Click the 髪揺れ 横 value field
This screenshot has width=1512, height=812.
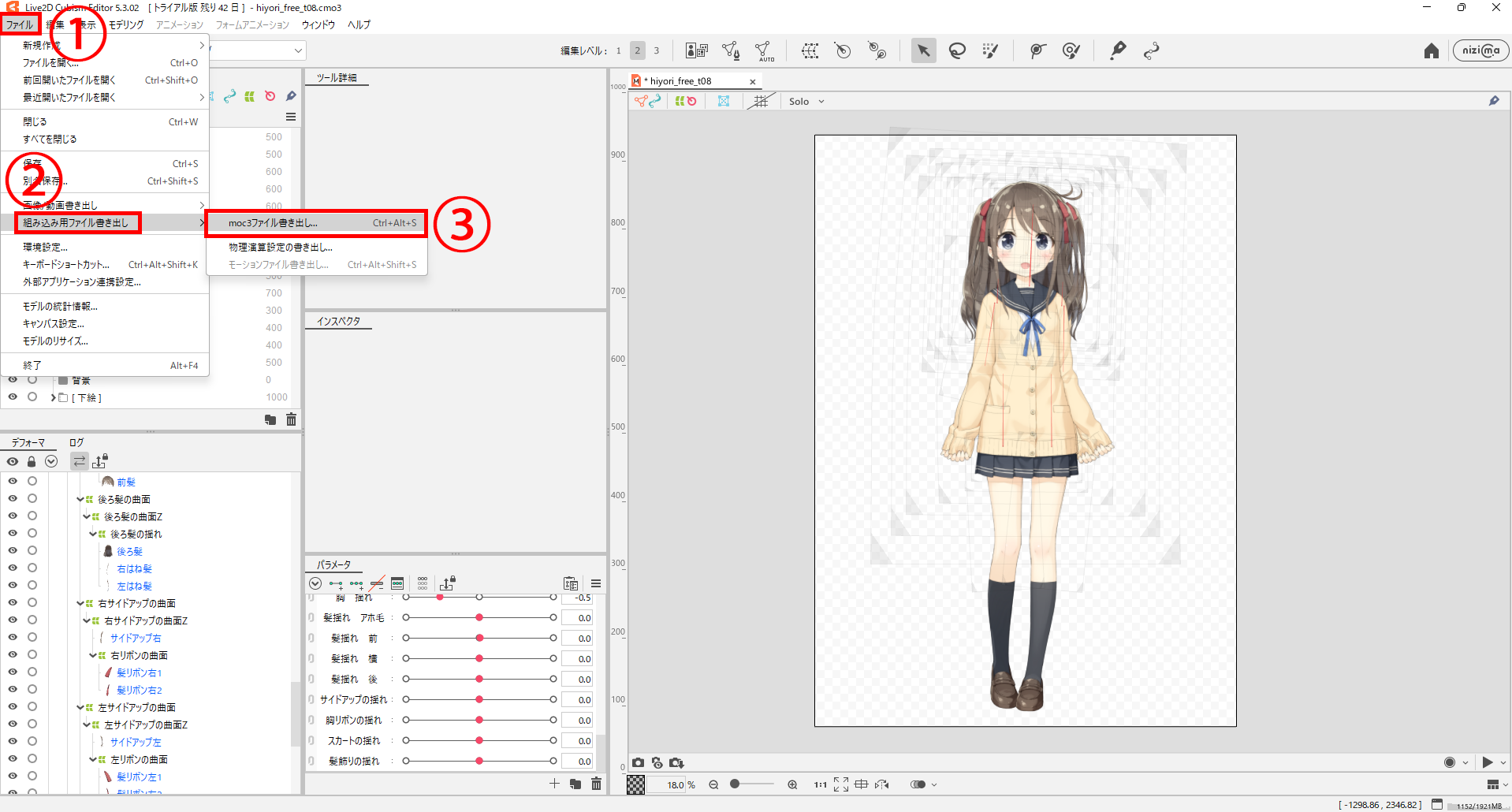tap(577, 658)
